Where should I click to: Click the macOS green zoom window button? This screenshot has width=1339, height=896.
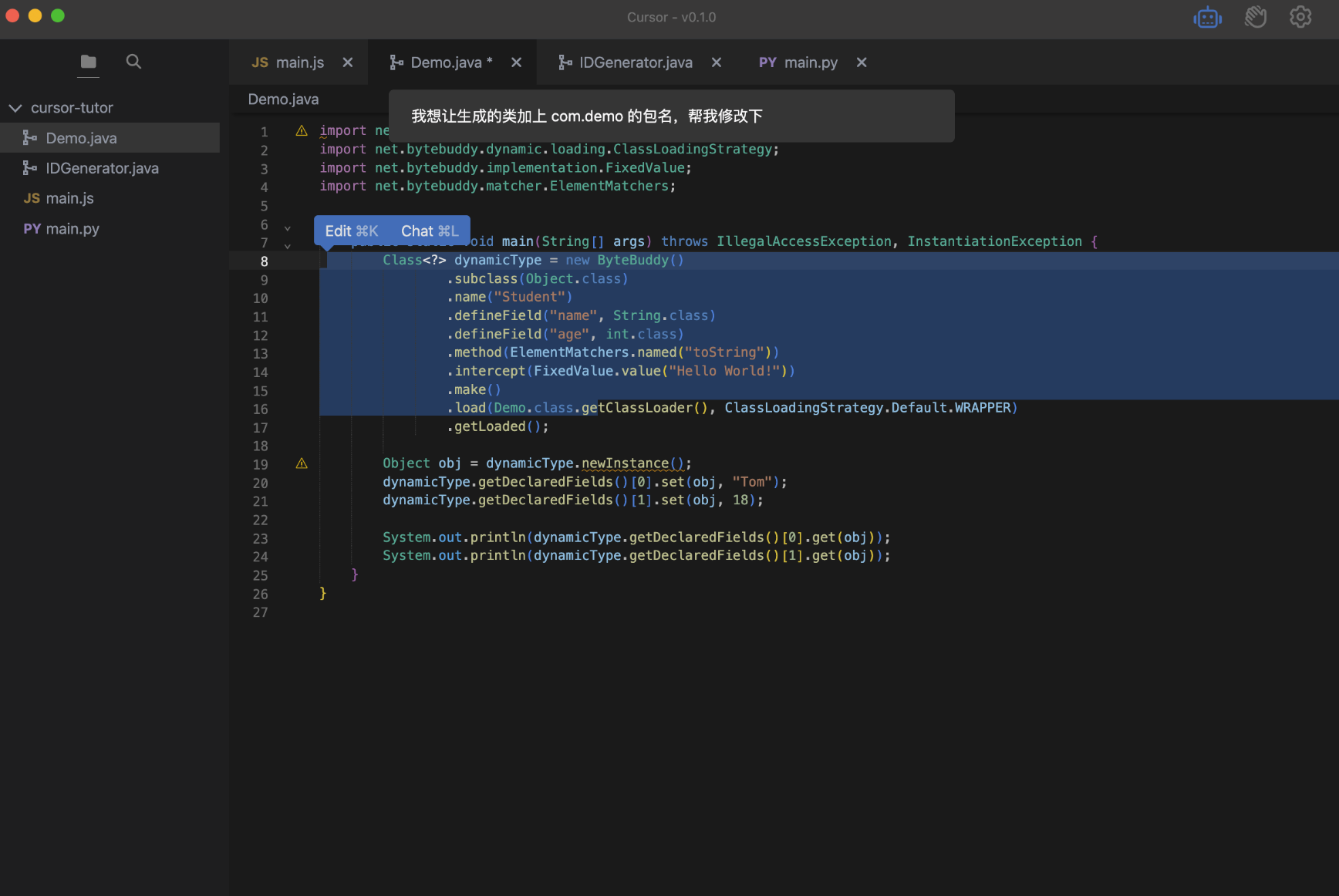point(58,15)
